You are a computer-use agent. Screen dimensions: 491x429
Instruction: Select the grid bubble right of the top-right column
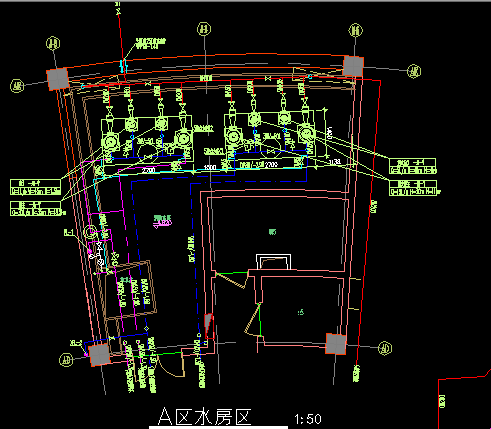point(414,71)
